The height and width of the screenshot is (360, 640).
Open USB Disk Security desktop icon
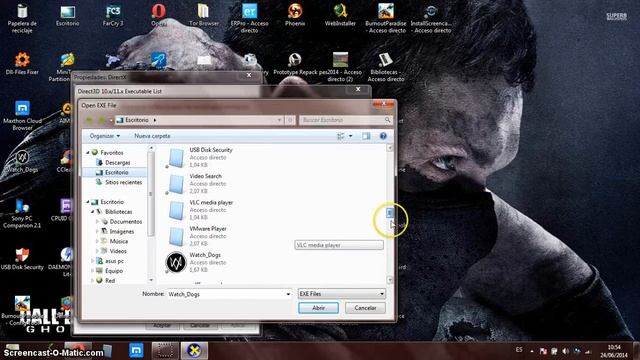coord(22,259)
